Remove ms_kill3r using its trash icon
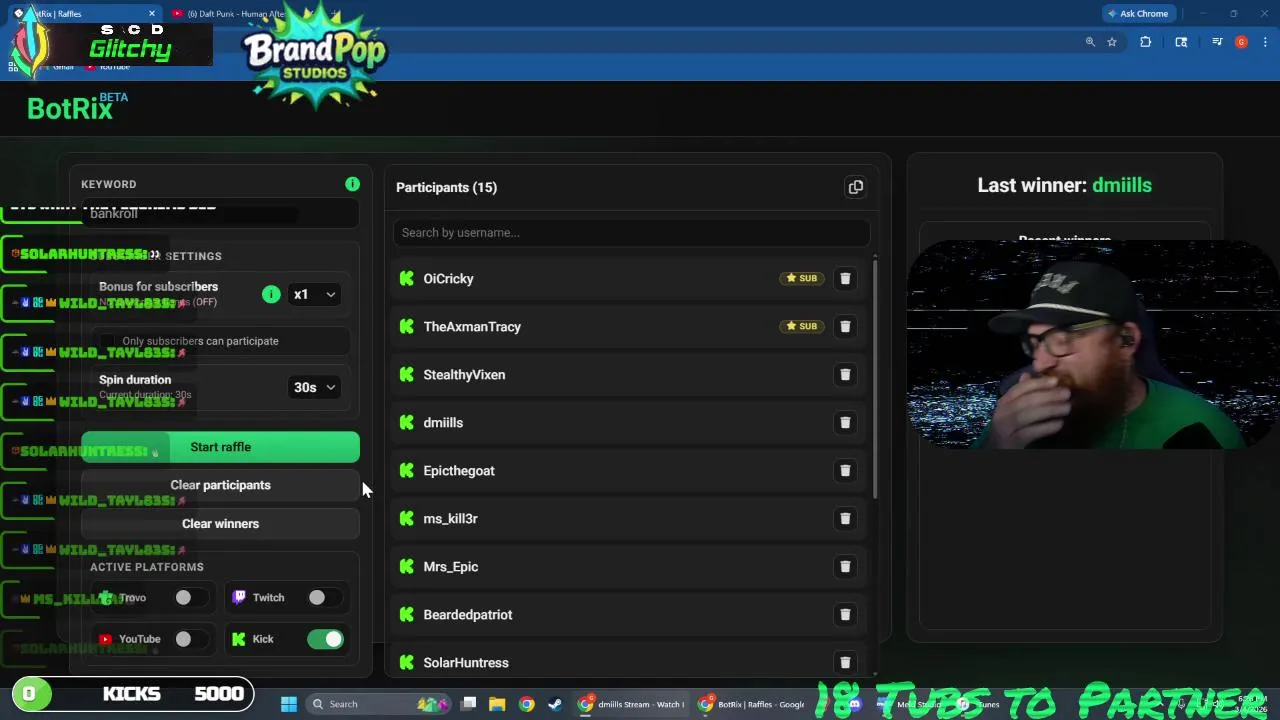1280x720 pixels. [845, 519]
